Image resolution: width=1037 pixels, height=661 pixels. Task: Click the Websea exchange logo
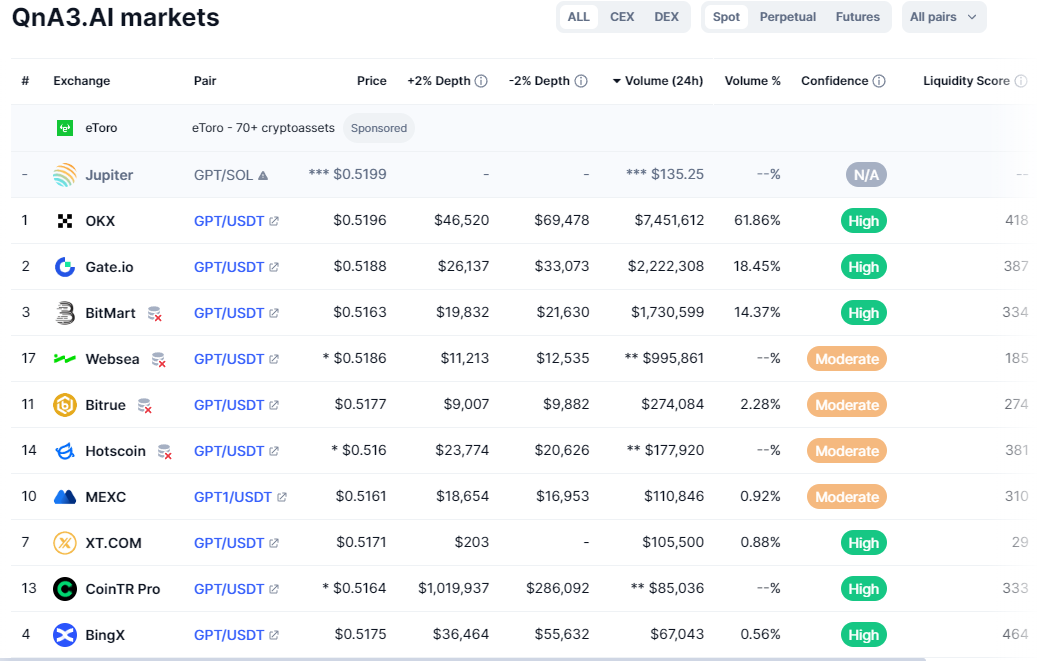pos(65,359)
